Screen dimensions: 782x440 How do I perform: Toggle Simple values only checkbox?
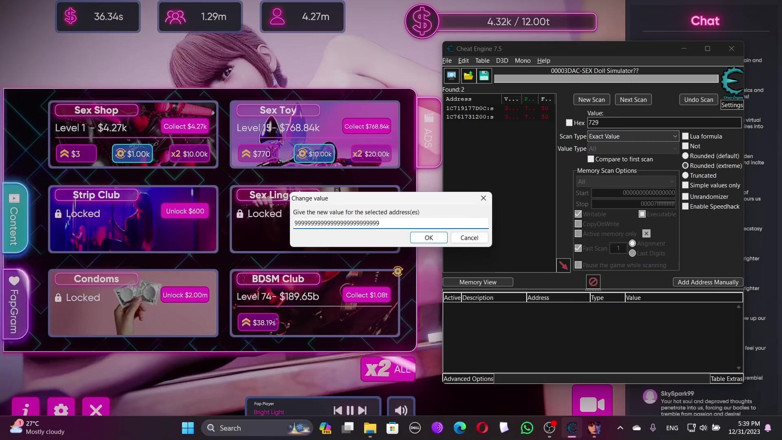pos(685,185)
